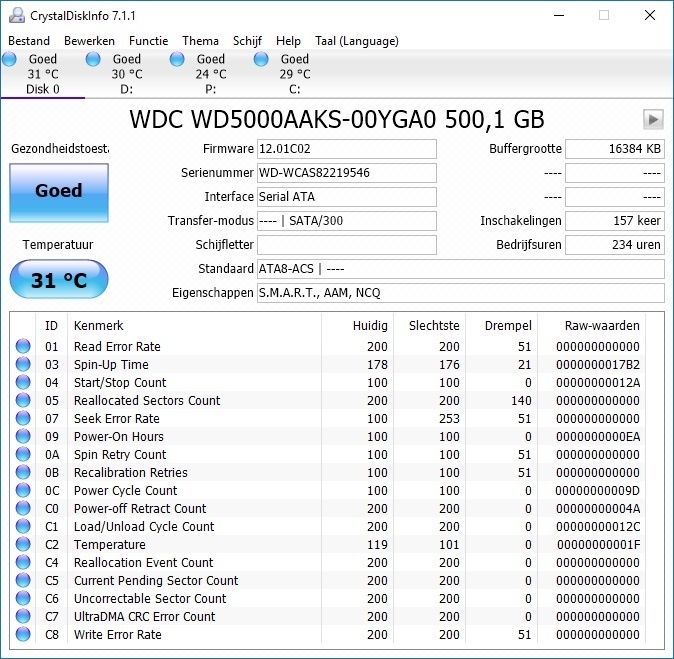Click the blue orb beside Spin Retry Count
This screenshot has height=659, width=674.
(23, 454)
